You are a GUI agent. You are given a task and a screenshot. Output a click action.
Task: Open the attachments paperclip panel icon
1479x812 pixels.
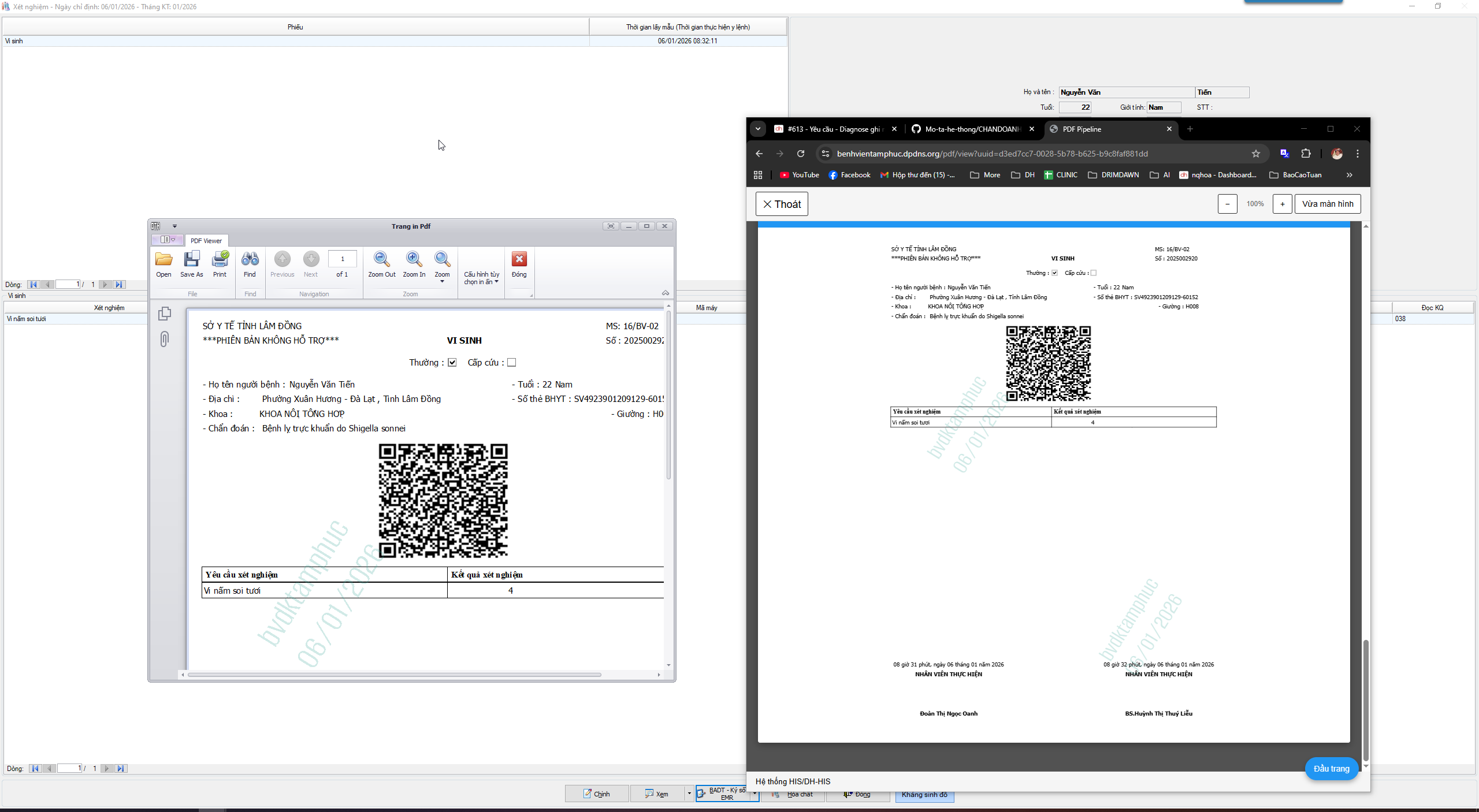click(165, 339)
